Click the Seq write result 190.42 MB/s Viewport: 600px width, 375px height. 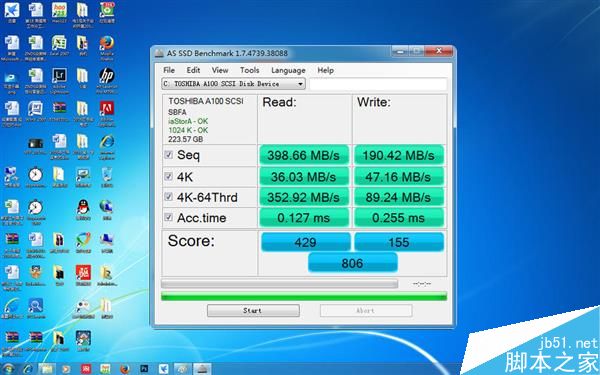click(x=399, y=155)
